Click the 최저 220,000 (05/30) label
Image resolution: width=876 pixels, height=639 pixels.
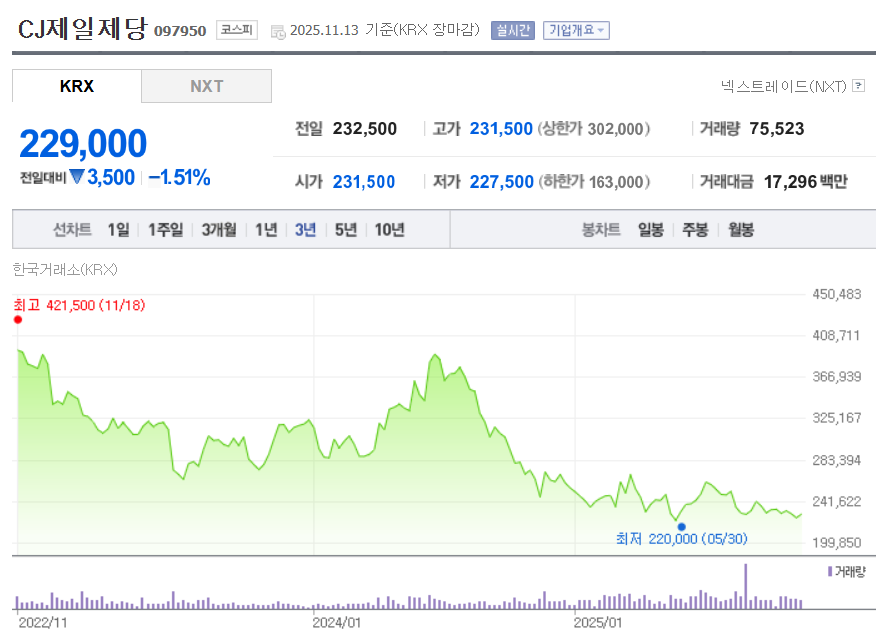point(682,538)
